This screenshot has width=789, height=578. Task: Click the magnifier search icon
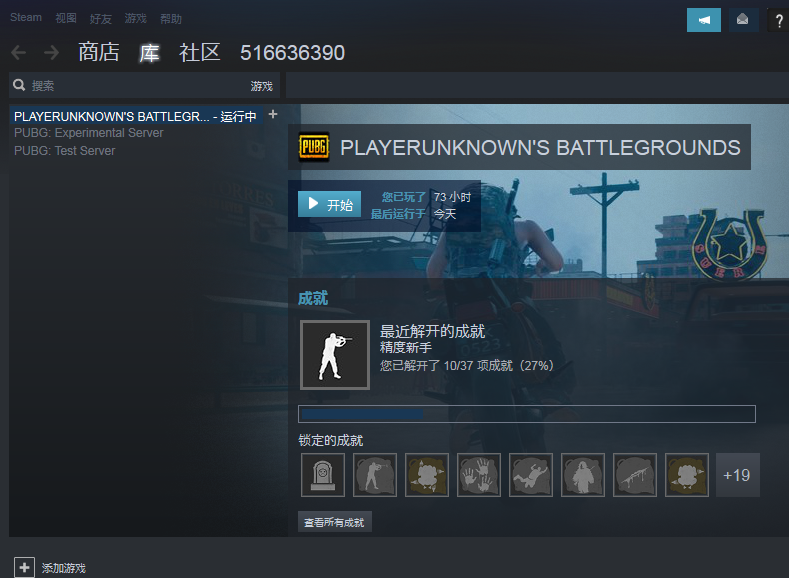[x=19, y=85]
